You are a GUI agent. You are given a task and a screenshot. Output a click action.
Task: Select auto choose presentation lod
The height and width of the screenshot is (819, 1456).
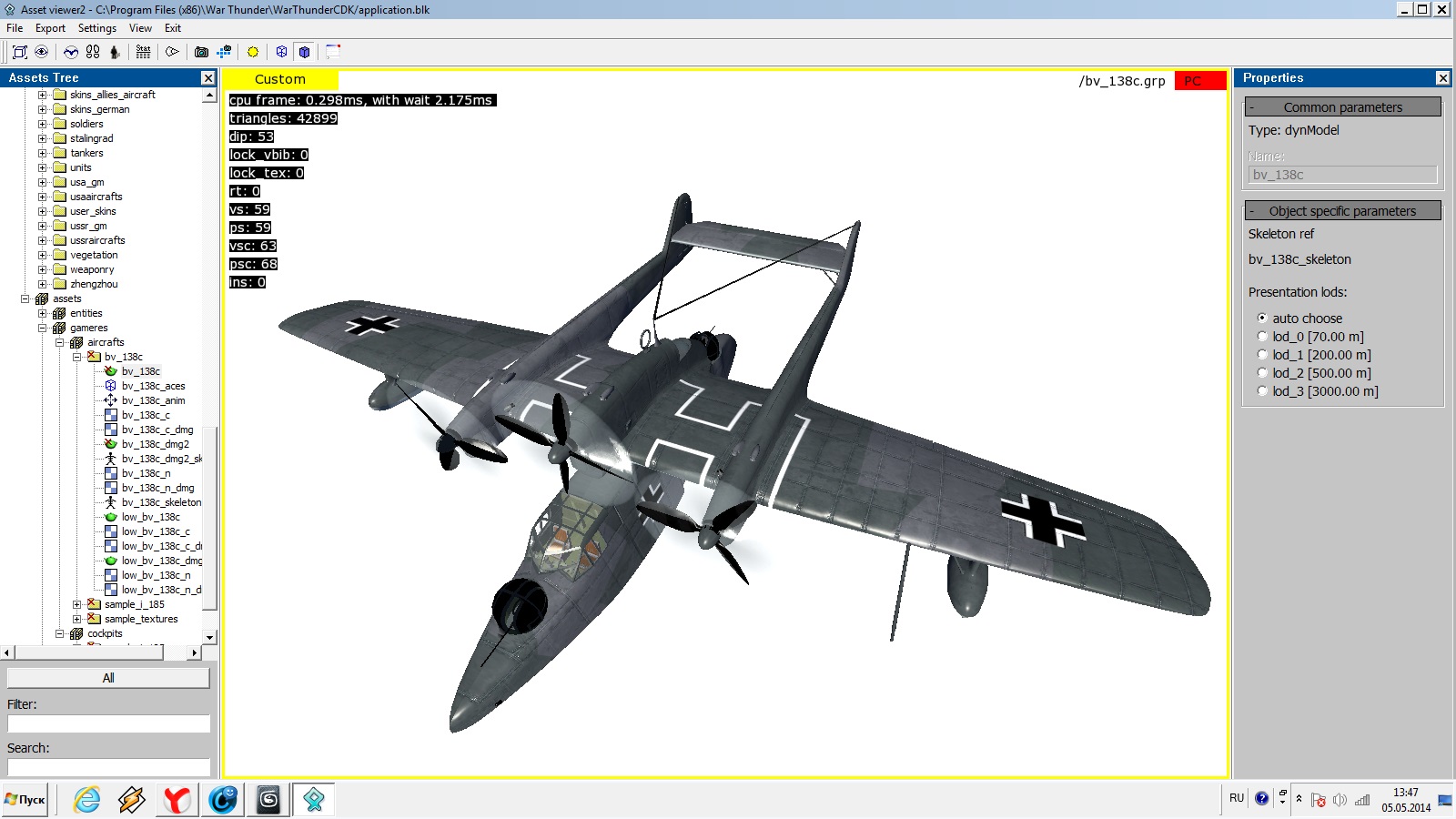click(1262, 318)
